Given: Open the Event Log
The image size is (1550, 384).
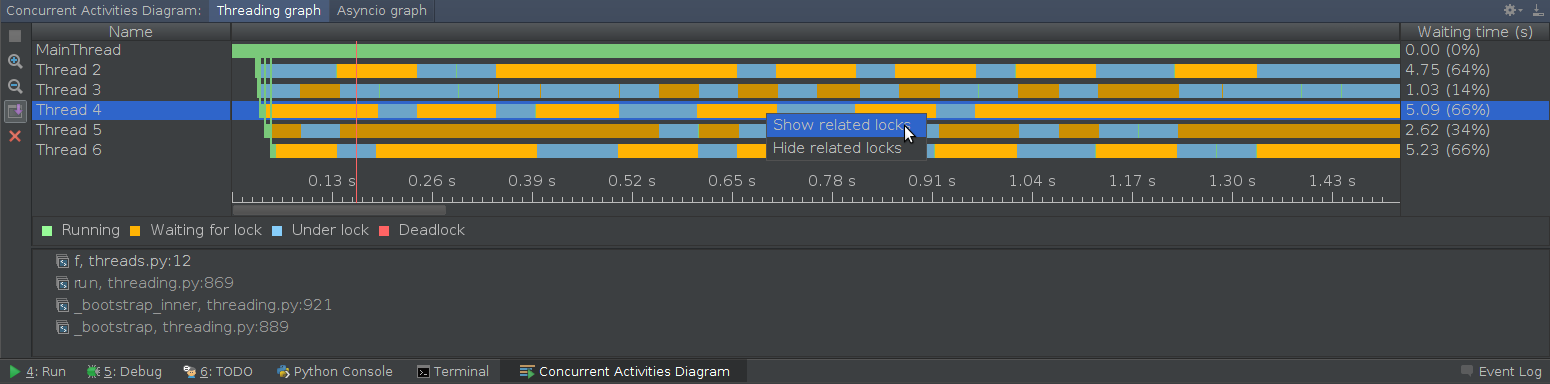Looking at the screenshot, I should 1501,372.
